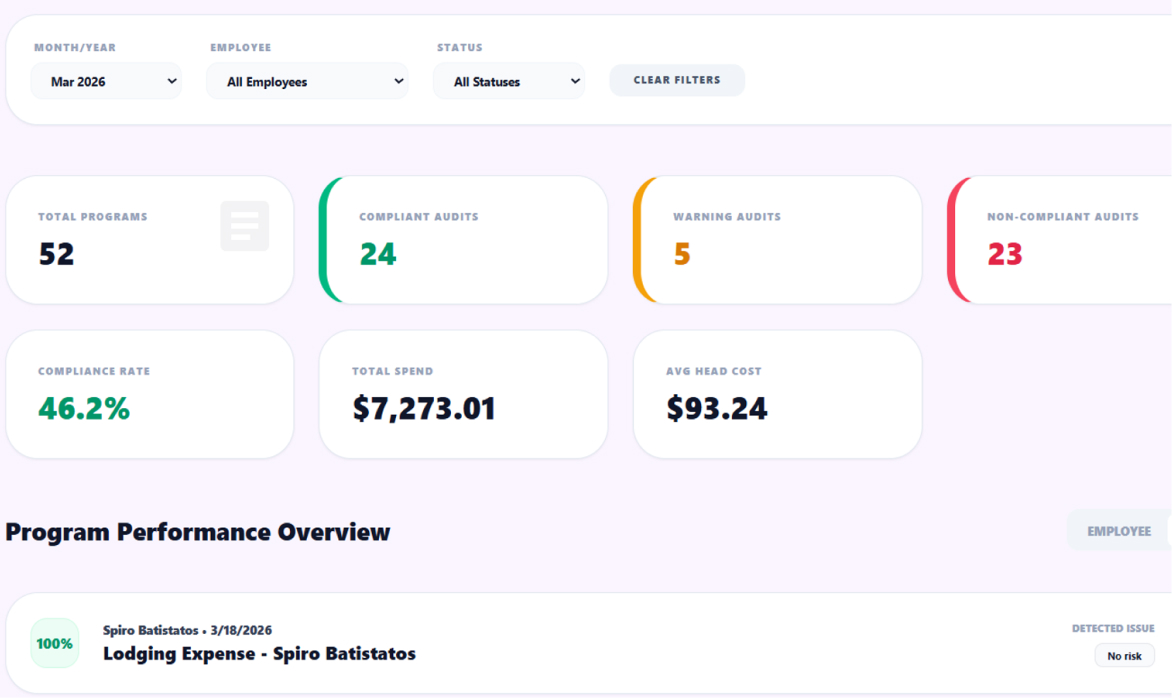Open the Compliant Audits card
The width and height of the screenshot is (1172, 698).
click(464, 240)
